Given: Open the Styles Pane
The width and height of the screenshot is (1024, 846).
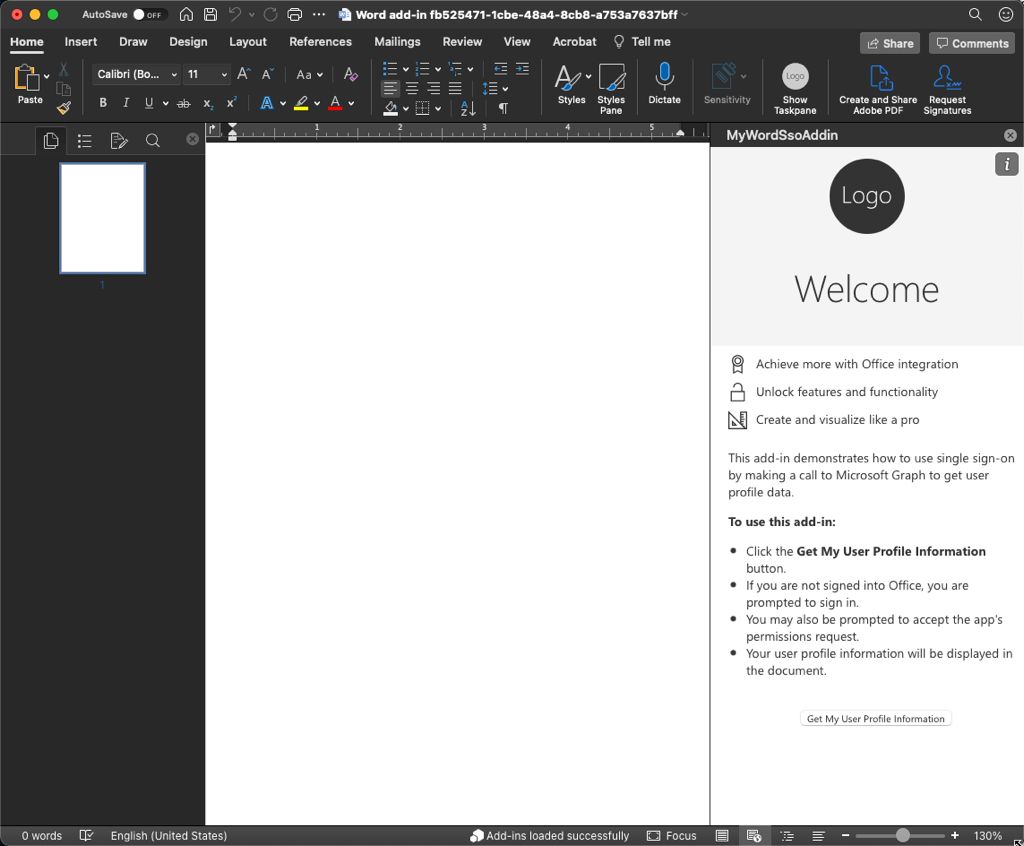Looking at the screenshot, I should pos(611,89).
